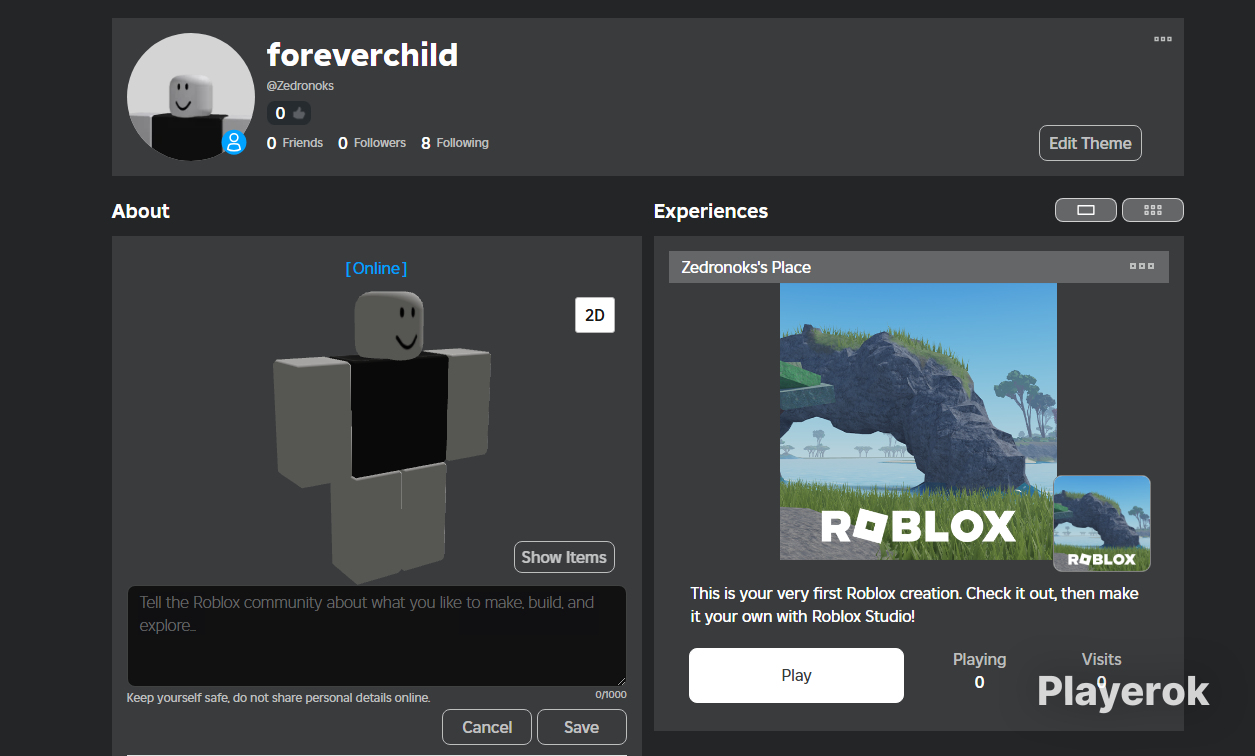The width and height of the screenshot is (1255, 756).
Task: Open the 0 Followers list
Action: point(372,143)
